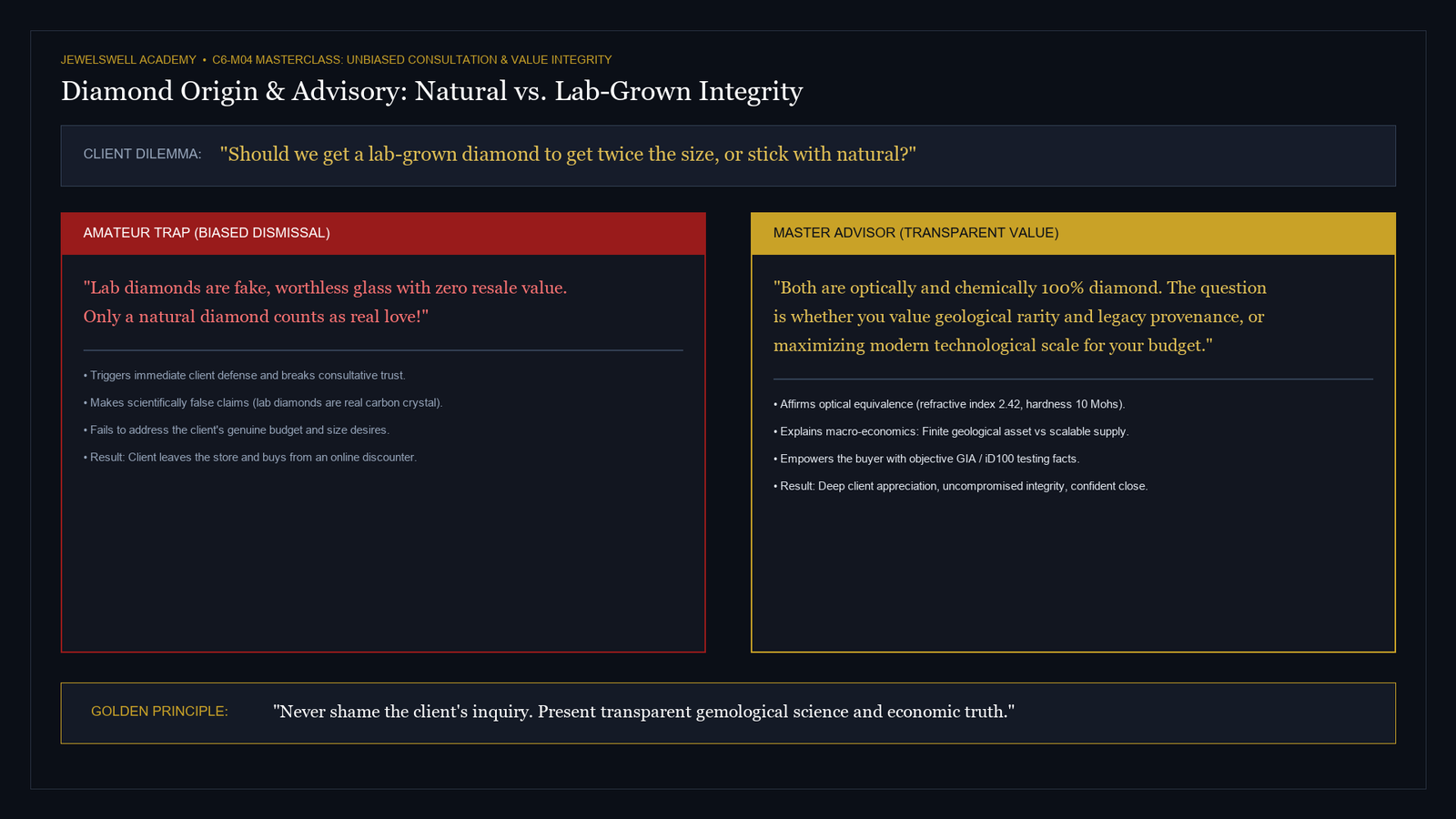Select bullet 'Result: Deep client appreciation'
Image resolution: width=1456 pixels, height=819 pixels.
(x=961, y=487)
